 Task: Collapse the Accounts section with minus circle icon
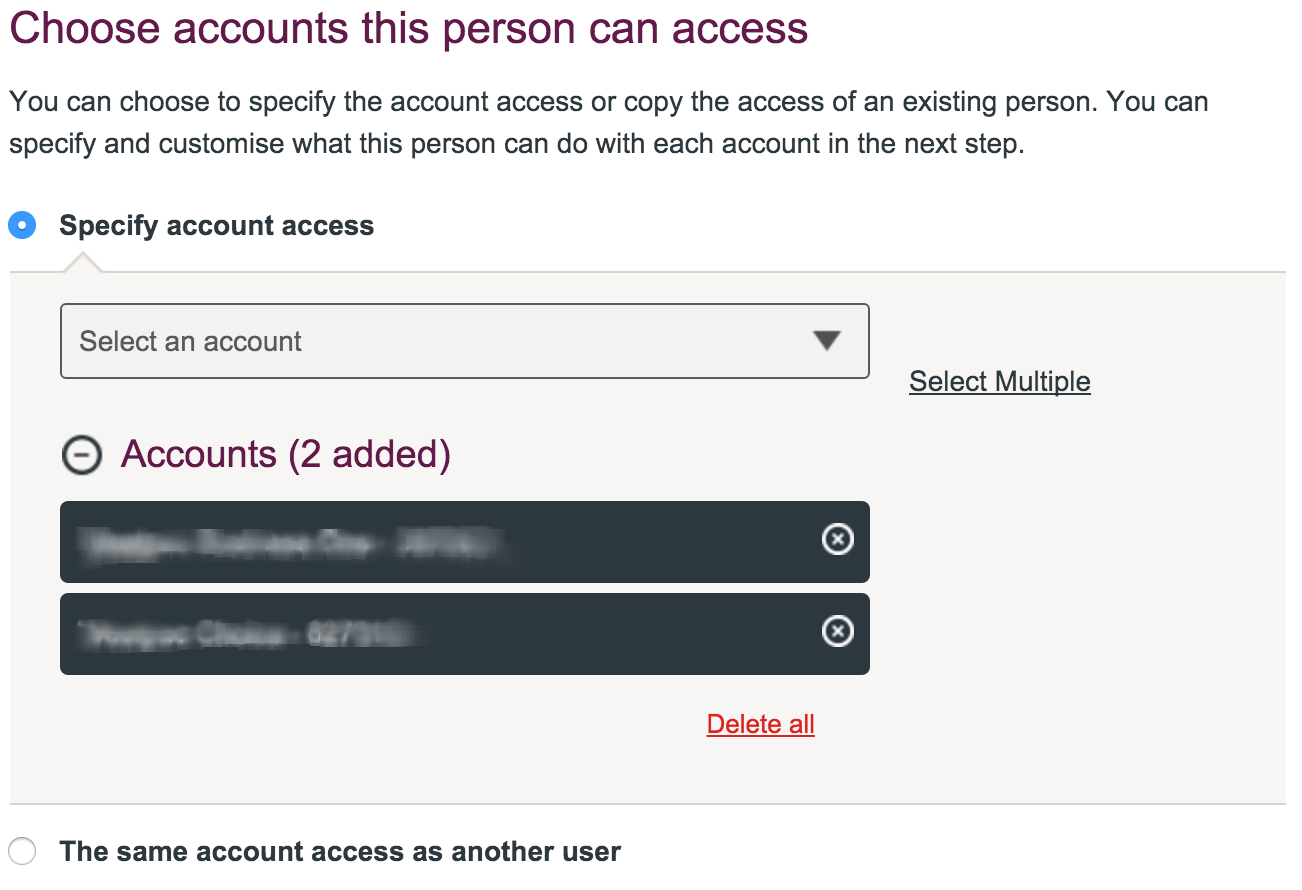point(81,455)
